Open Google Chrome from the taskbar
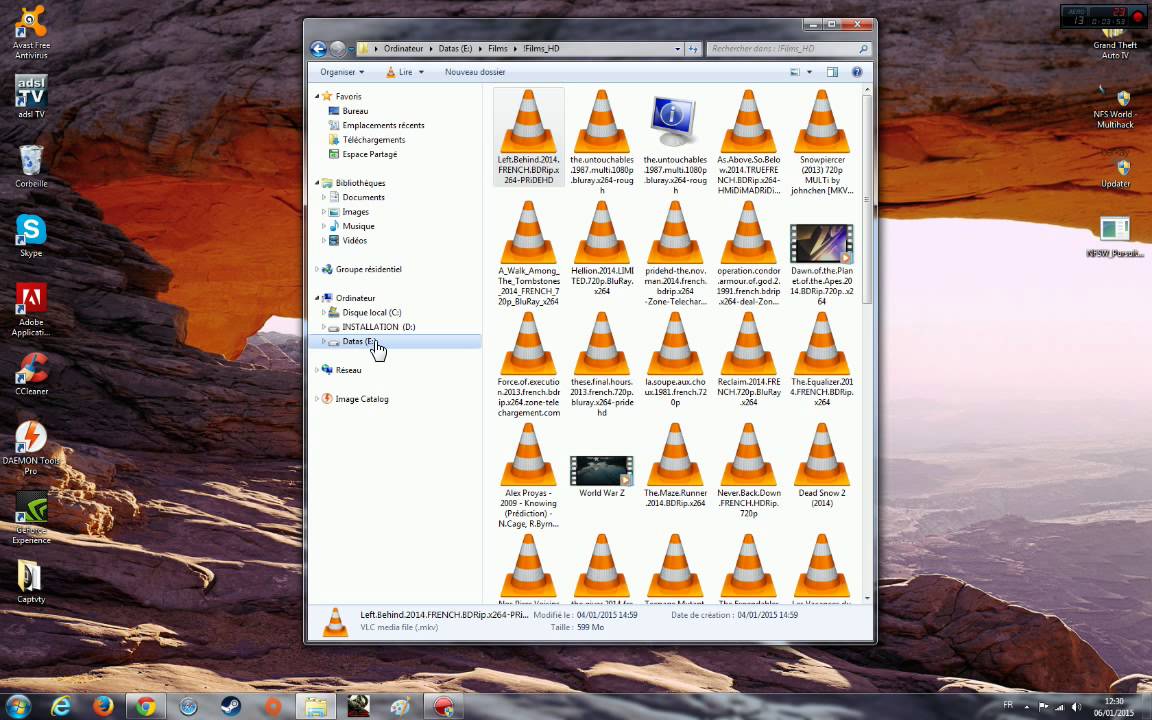Image resolution: width=1152 pixels, height=720 pixels. [145, 706]
